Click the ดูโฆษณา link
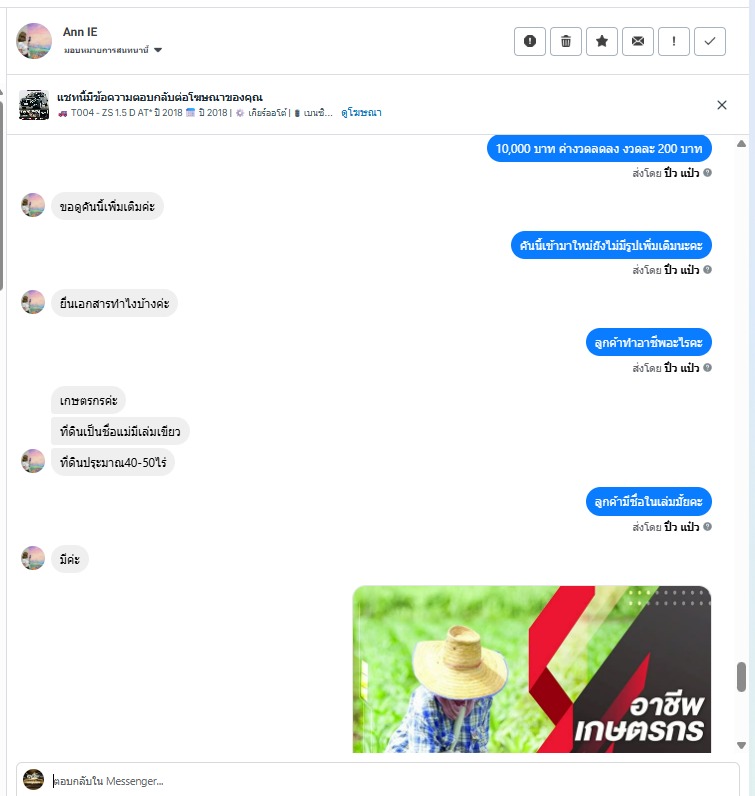This screenshot has height=796, width=755. tap(361, 113)
